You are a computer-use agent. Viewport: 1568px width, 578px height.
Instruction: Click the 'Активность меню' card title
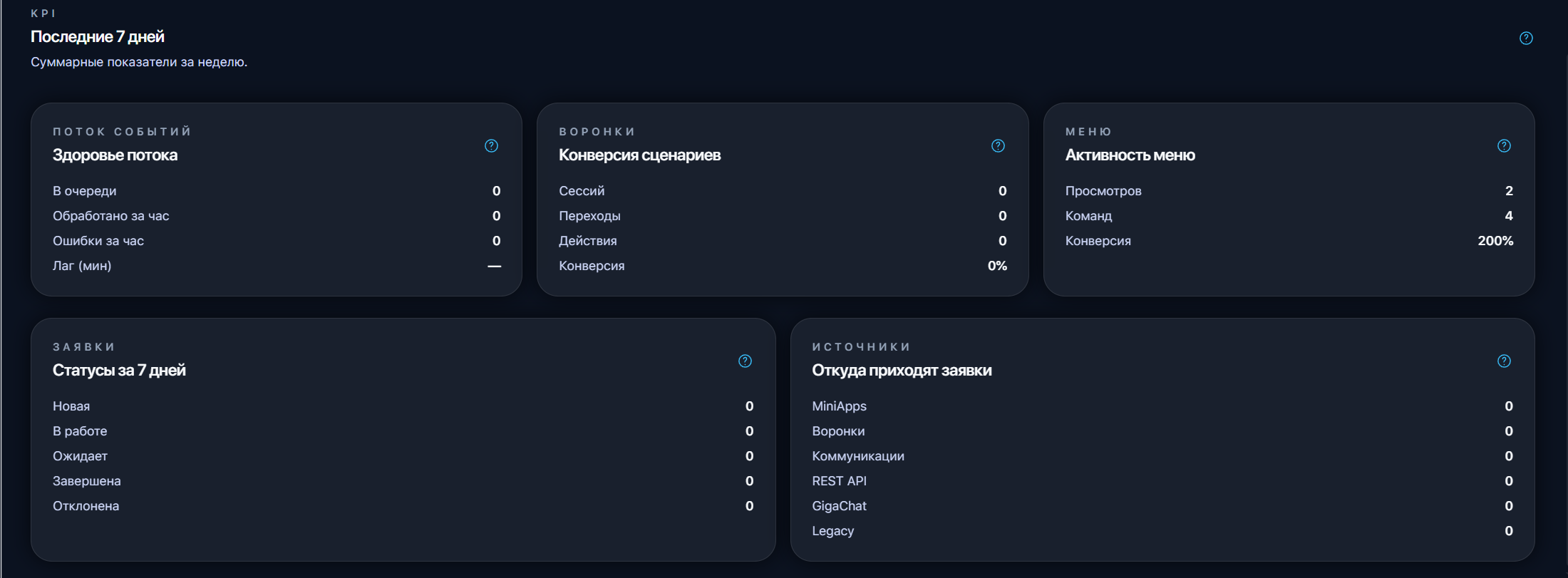coord(1130,155)
